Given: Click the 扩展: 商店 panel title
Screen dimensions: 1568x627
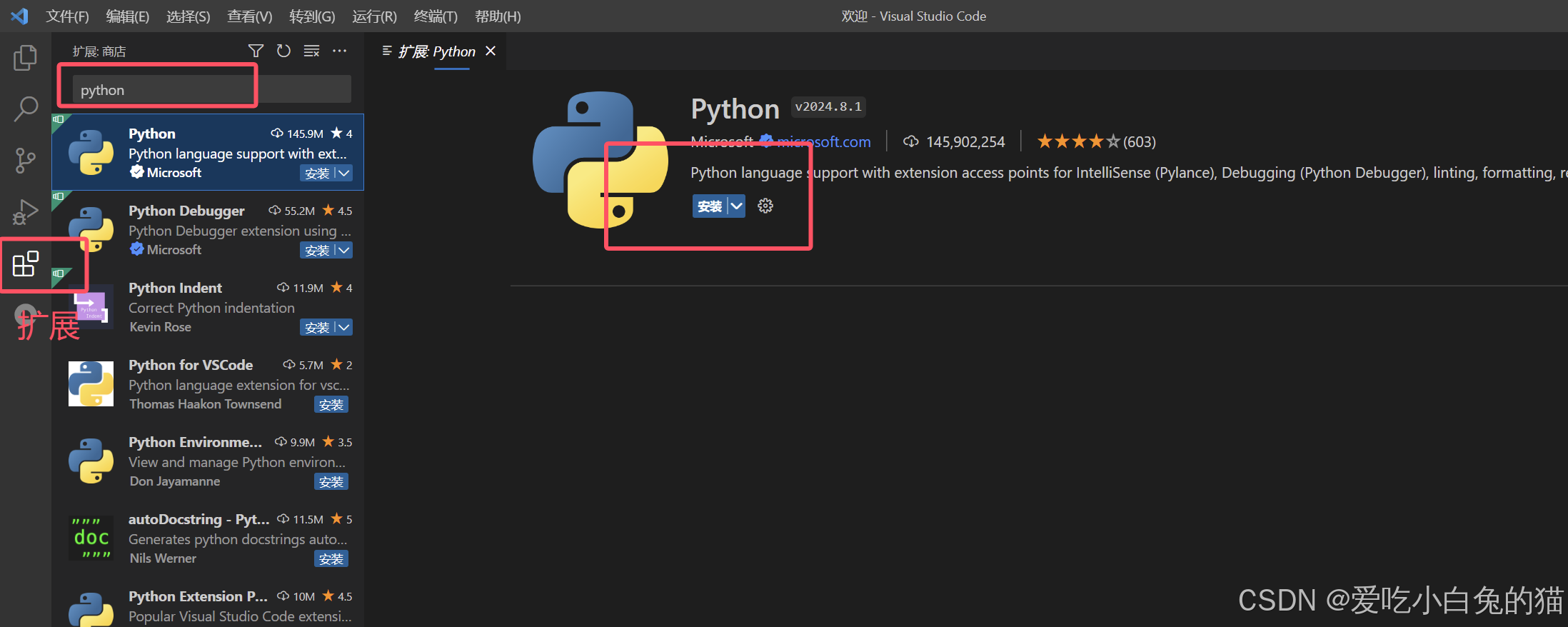Looking at the screenshot, I should click(99, 51).
